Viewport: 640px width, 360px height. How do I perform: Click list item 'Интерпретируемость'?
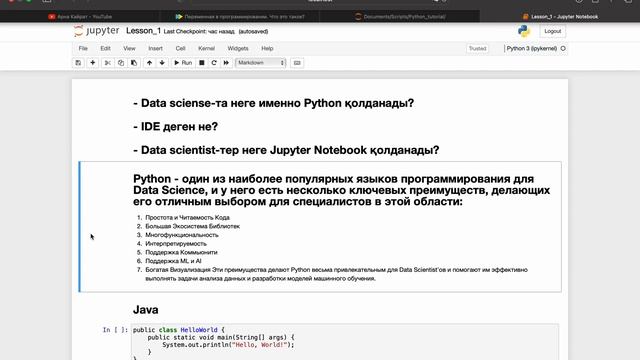(x=176, y=244)
